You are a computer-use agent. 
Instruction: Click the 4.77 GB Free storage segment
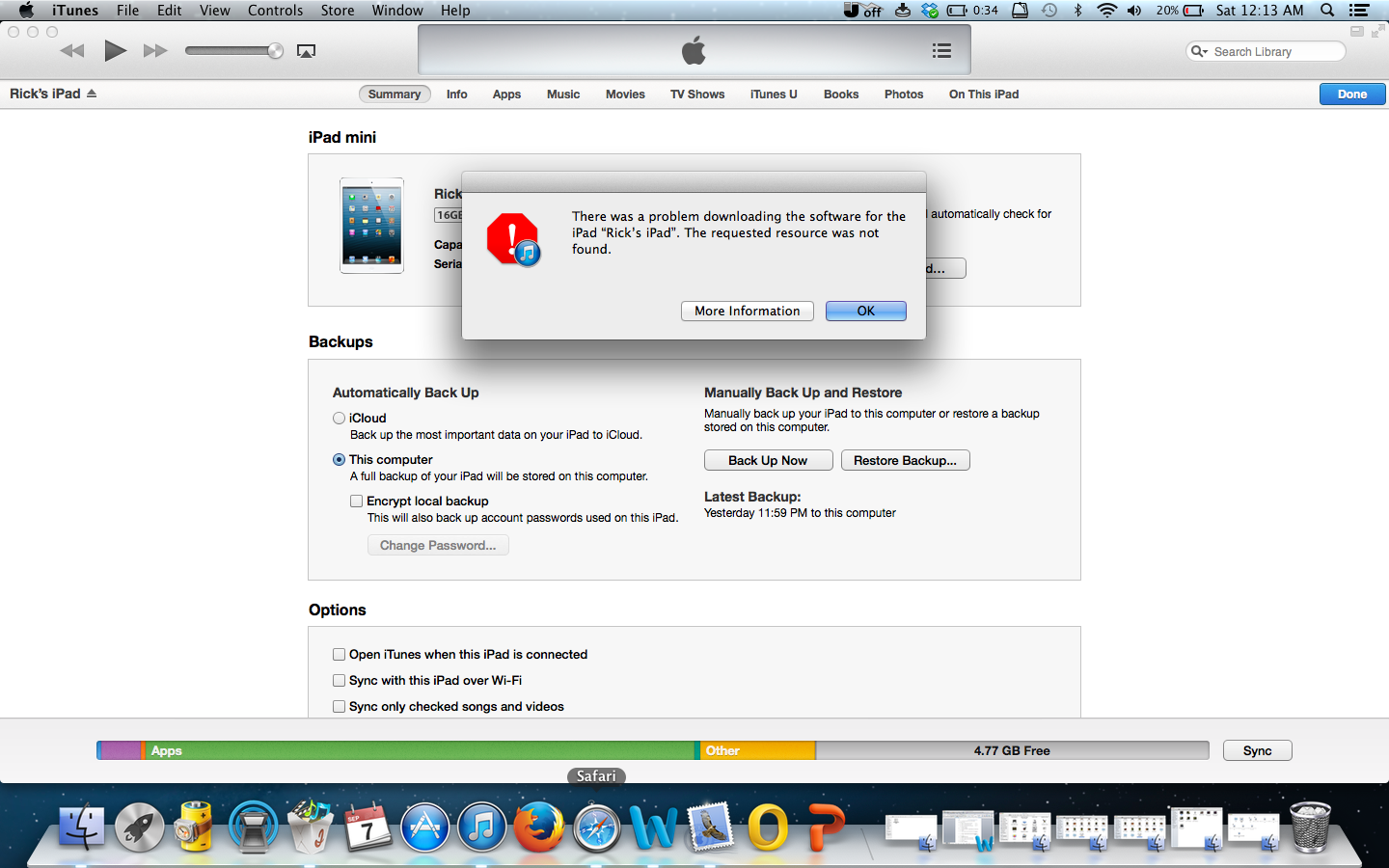1012,750
